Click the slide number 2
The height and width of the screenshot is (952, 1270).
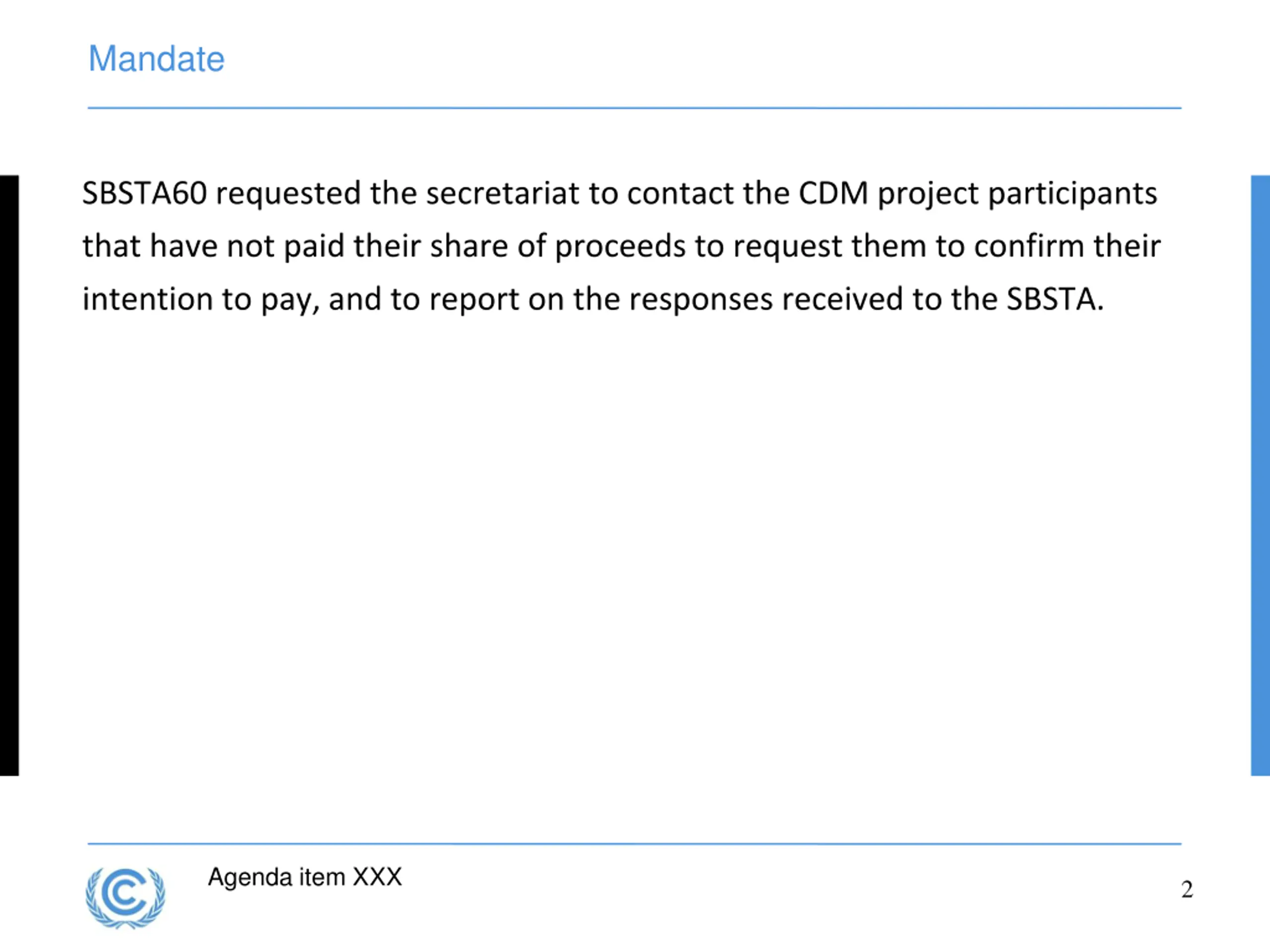[1187, 890]
